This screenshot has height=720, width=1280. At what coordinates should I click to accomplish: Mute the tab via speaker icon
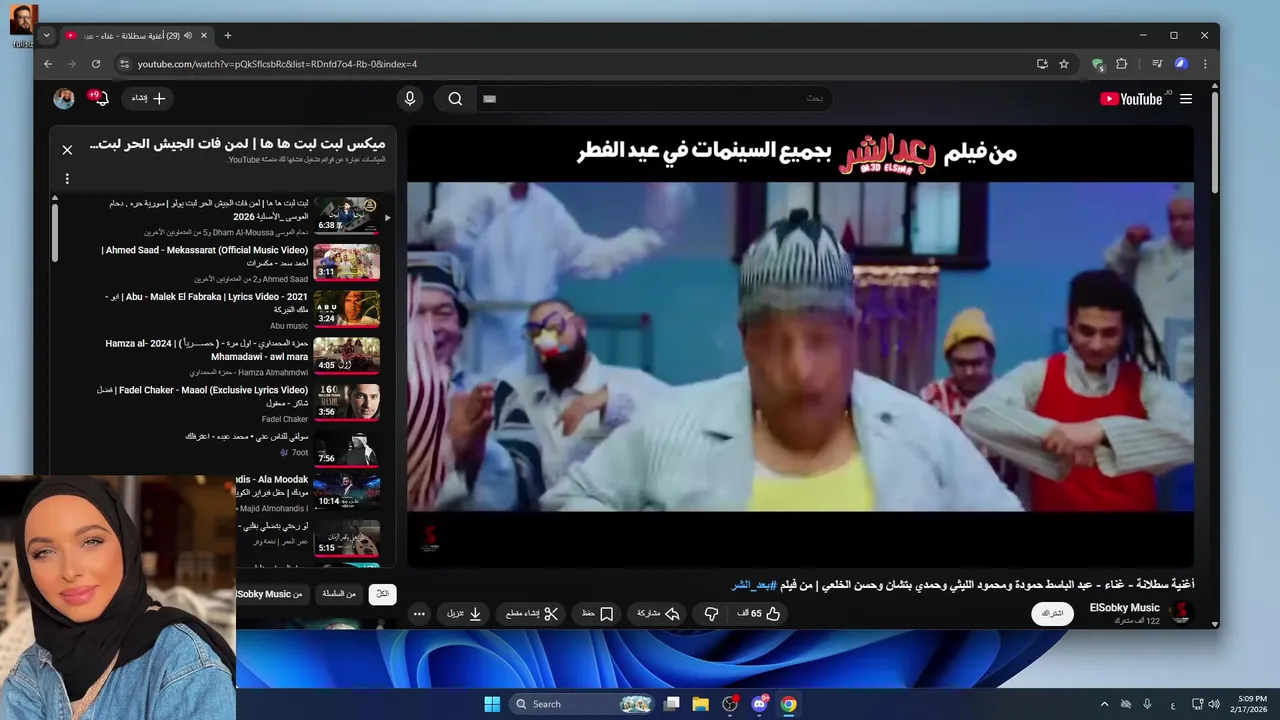[x=188, y=35]
